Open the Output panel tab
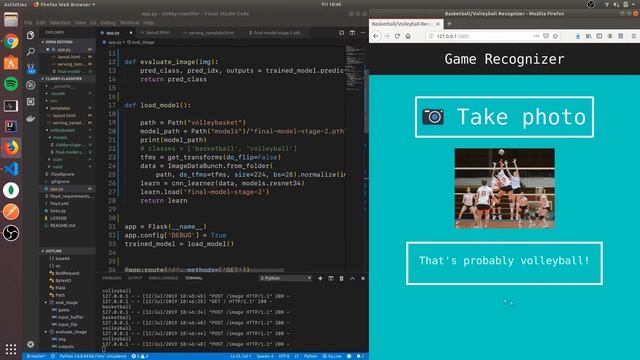 click(135, 278)
